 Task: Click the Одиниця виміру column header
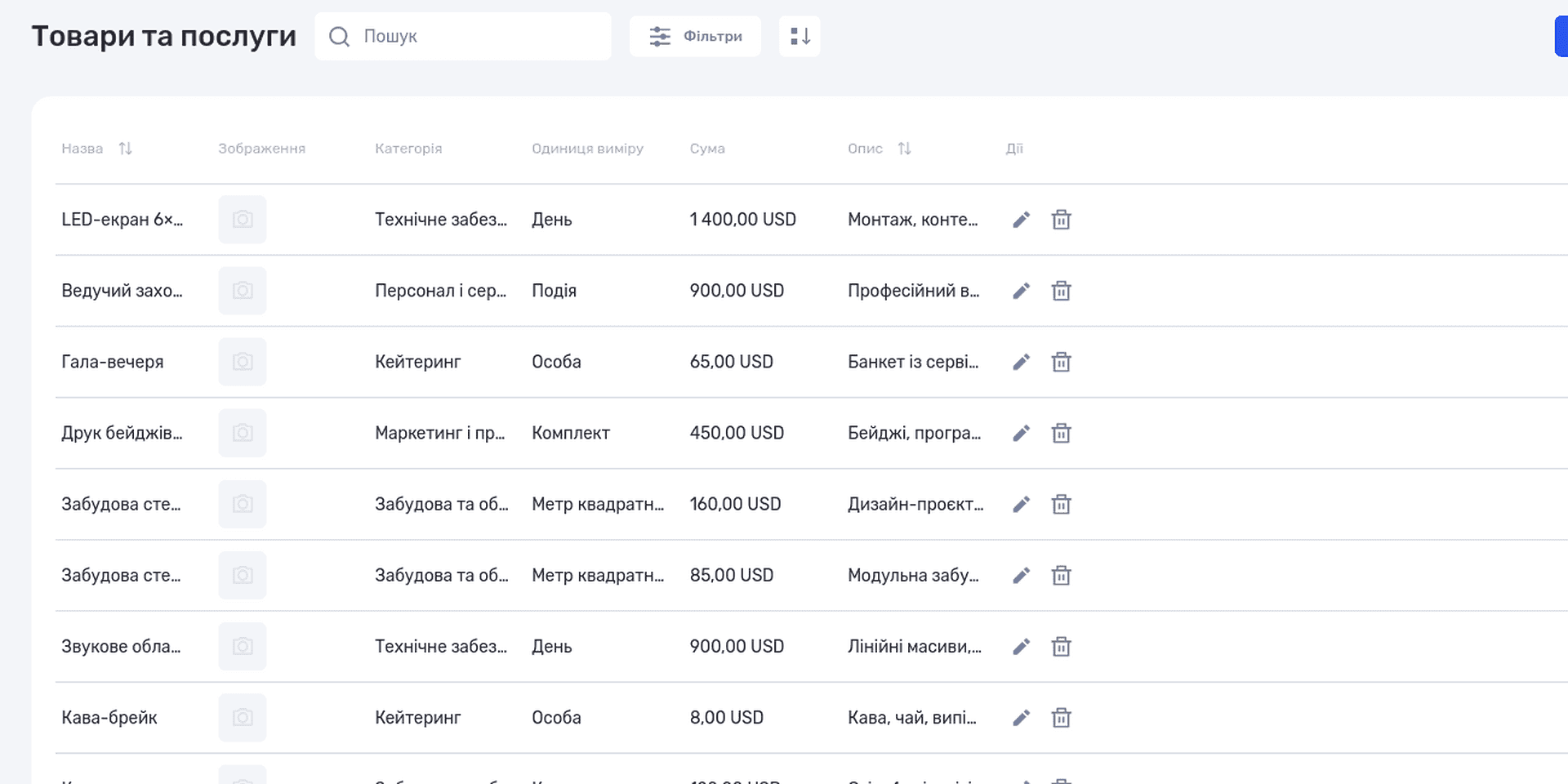click(588, 149)
